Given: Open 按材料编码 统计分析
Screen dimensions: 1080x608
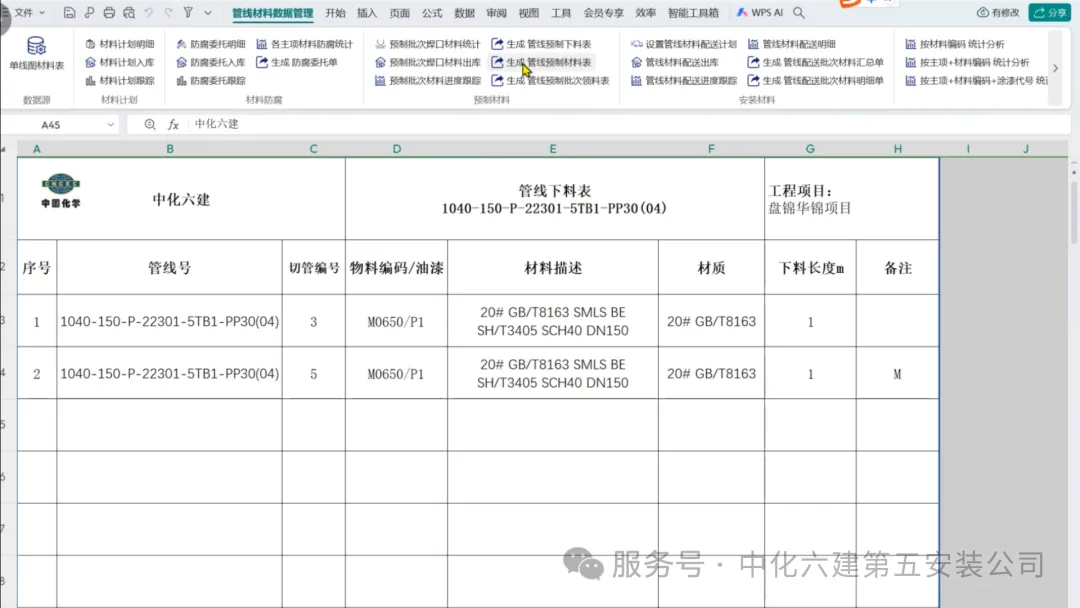Looking at the screenshot, I should (955, 44).
